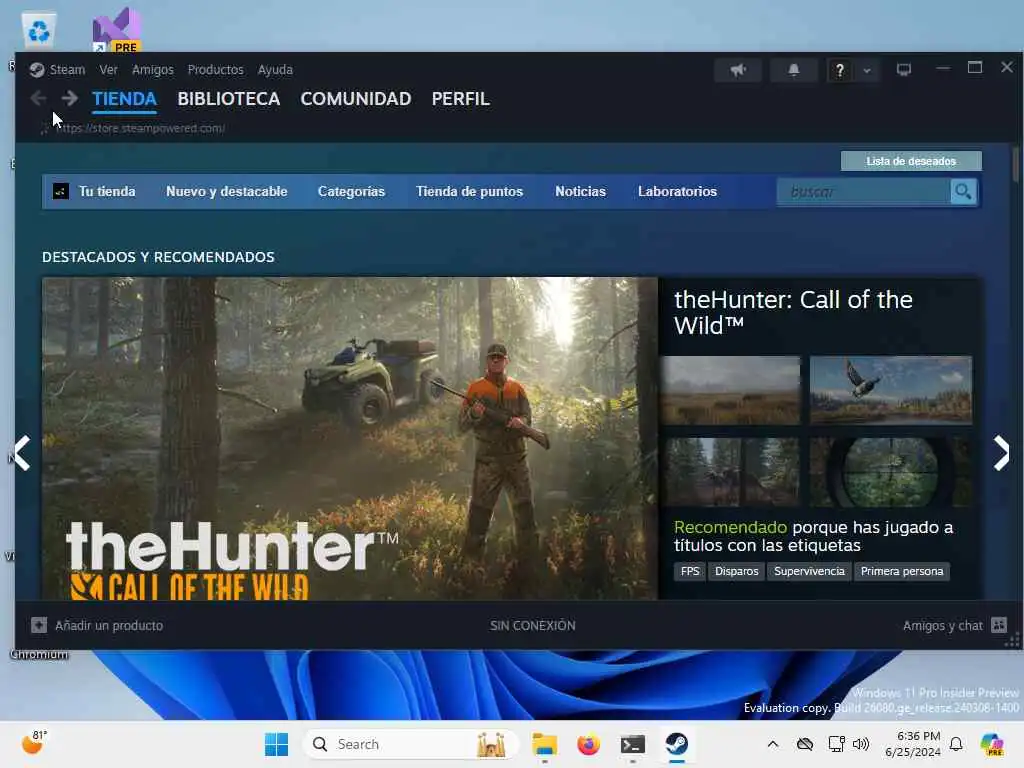The height and width of the screenshot is (768, 1024).
Task: Click the announcements megaphone icon
Action: 738,70
